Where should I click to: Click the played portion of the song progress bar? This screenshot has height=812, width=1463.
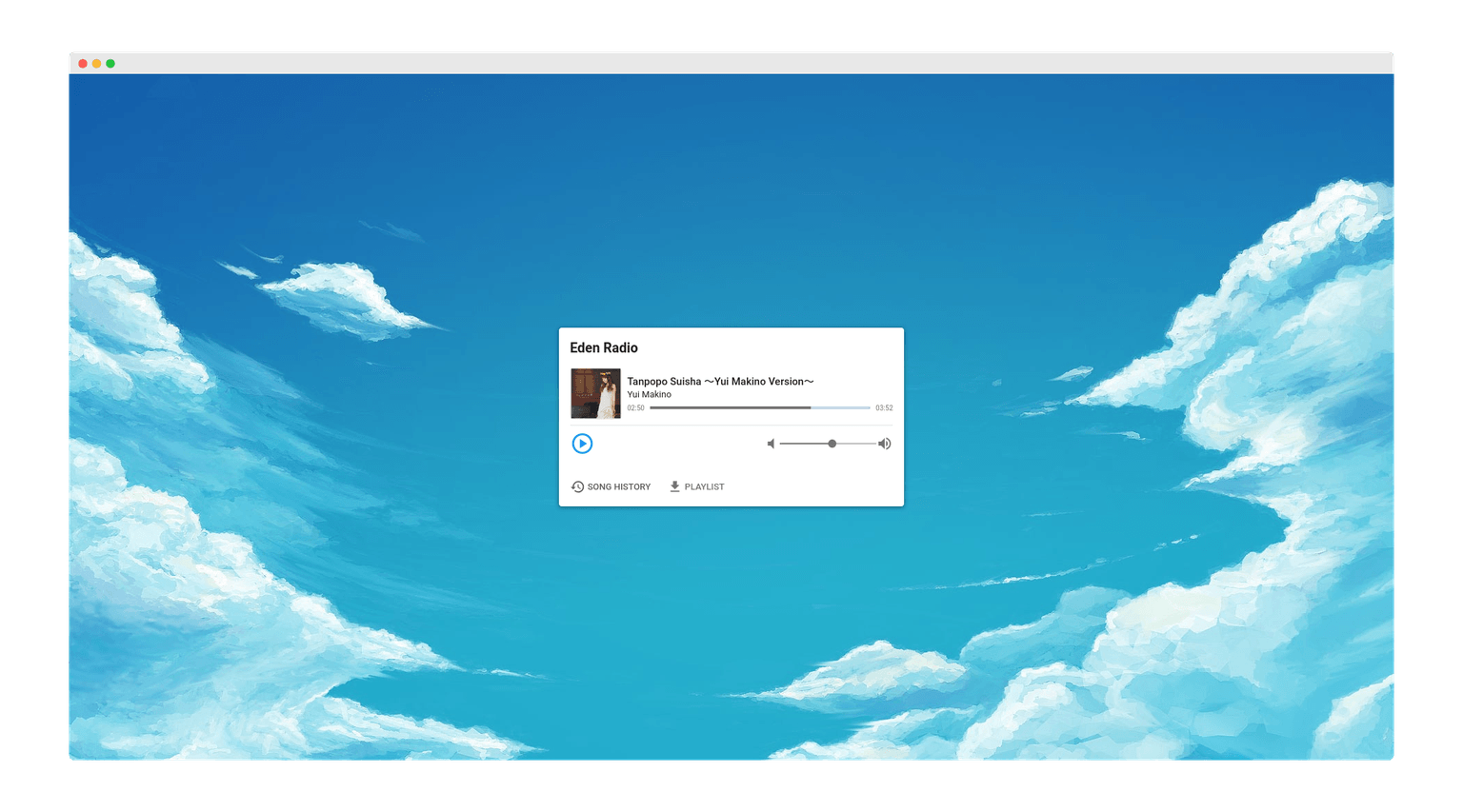coord(729,407)
